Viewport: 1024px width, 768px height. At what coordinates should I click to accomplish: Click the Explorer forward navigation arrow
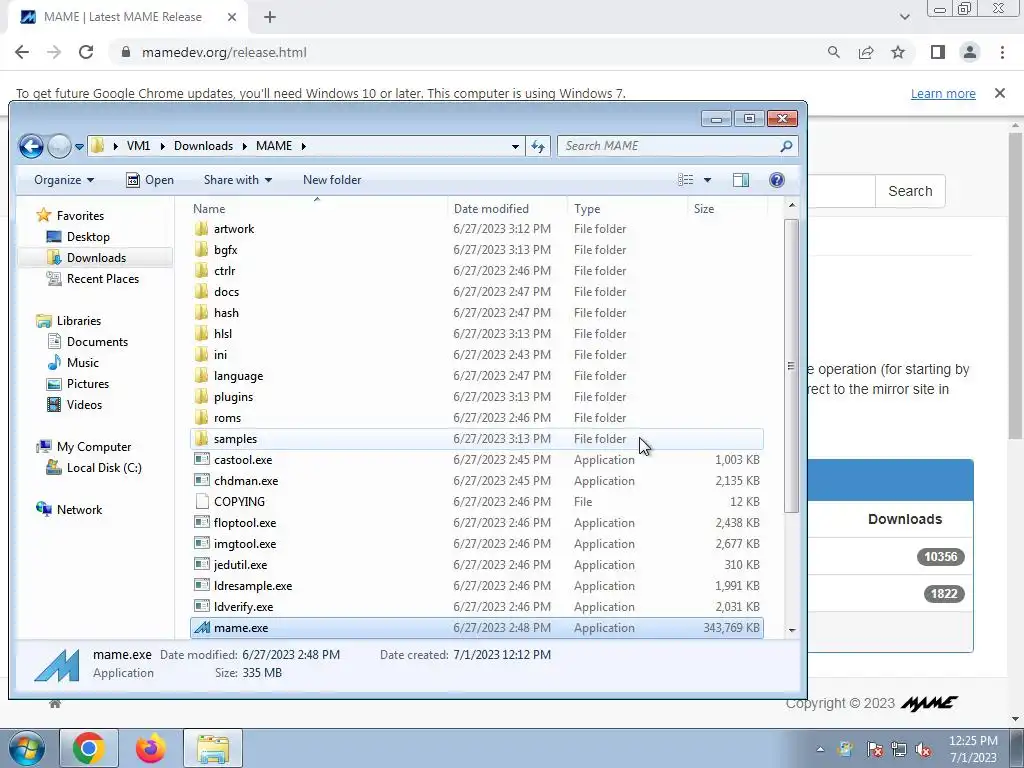pyautogui.click(x=59, y=146)
